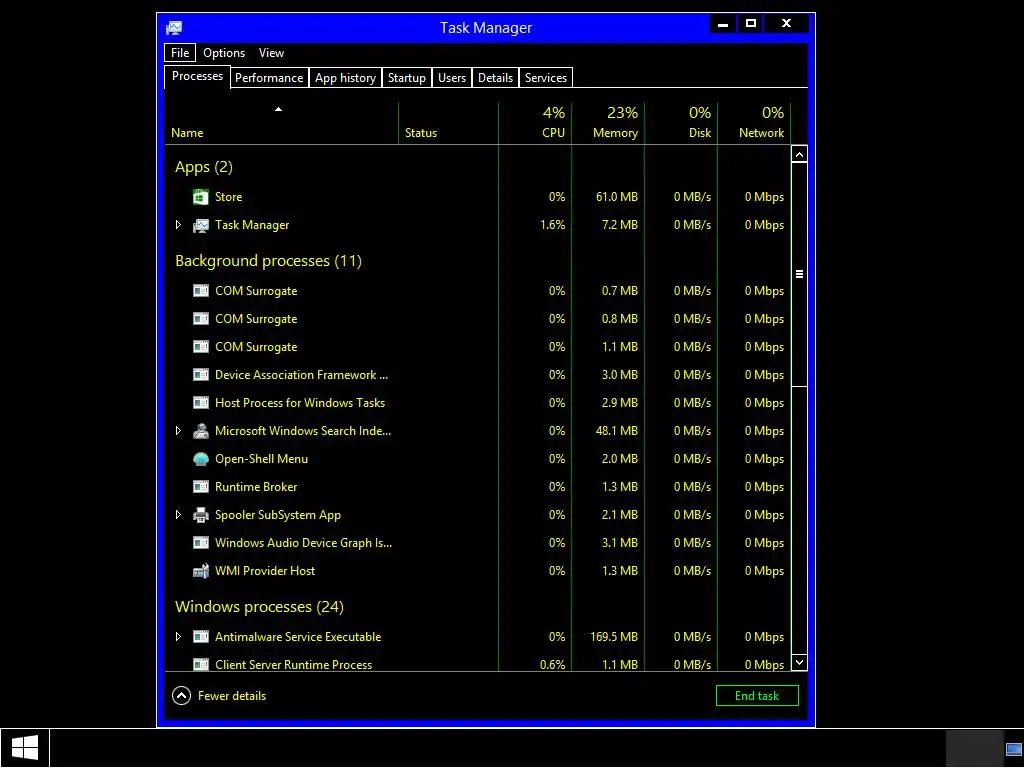Select the Background processes (11) header

(268, 261)
